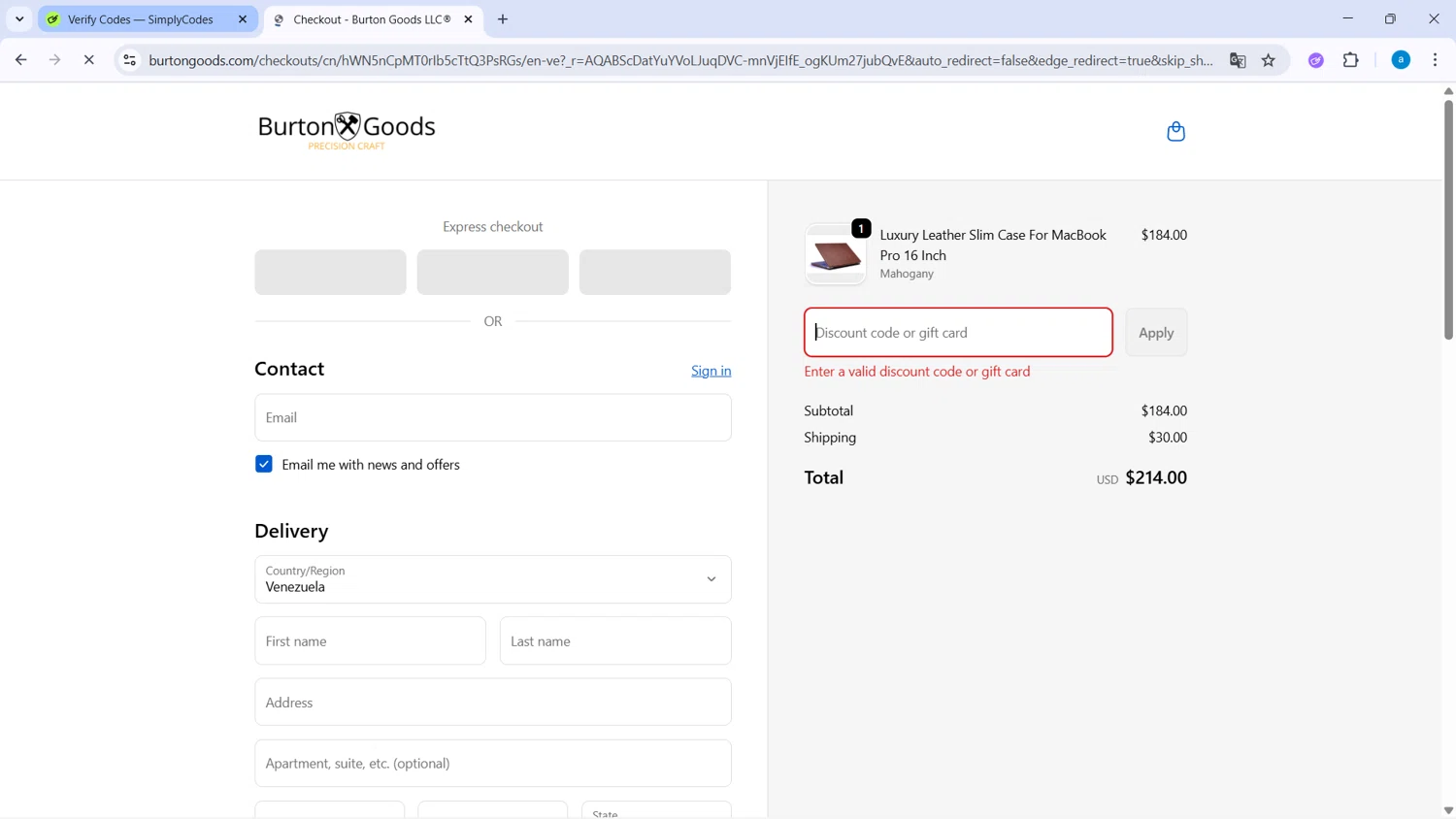This screenshot has height=819, width=1456.
Task: Uncheck Email me with news and offers
Action: coord(264,464)
